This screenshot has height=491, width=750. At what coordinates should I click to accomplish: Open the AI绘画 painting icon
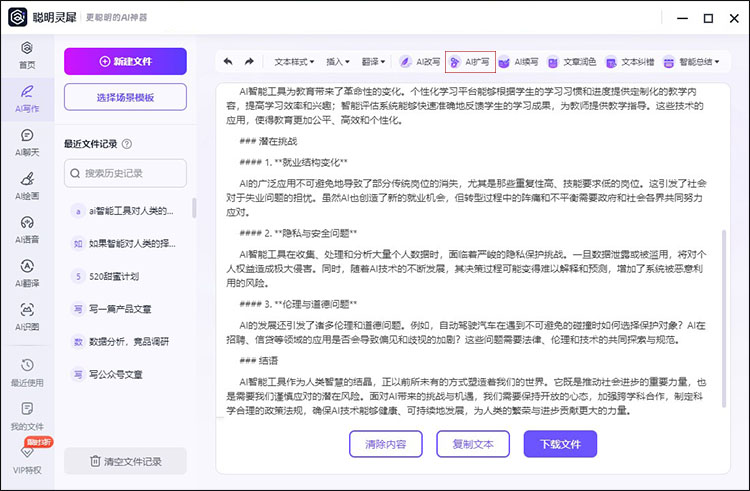click(27, 179)
